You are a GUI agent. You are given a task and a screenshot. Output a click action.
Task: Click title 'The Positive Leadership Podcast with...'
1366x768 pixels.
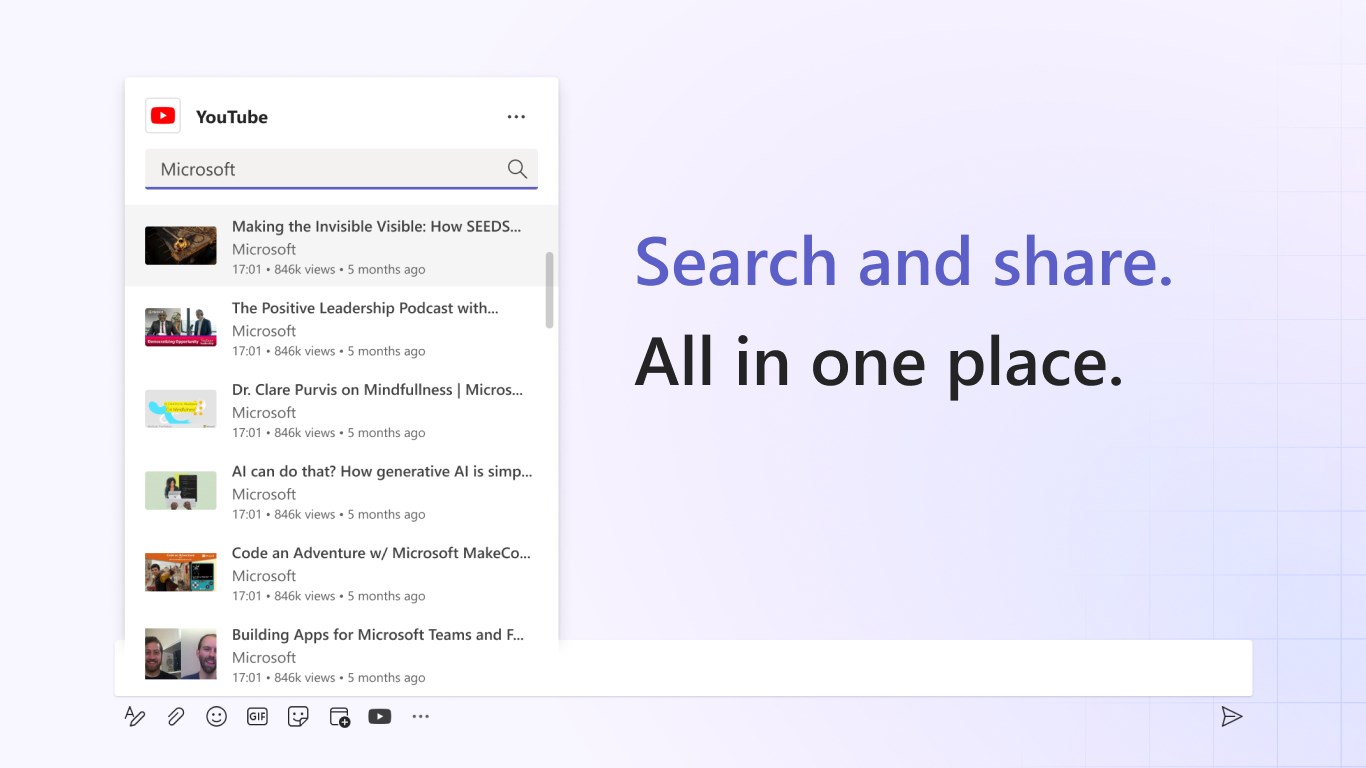point(365,308)
